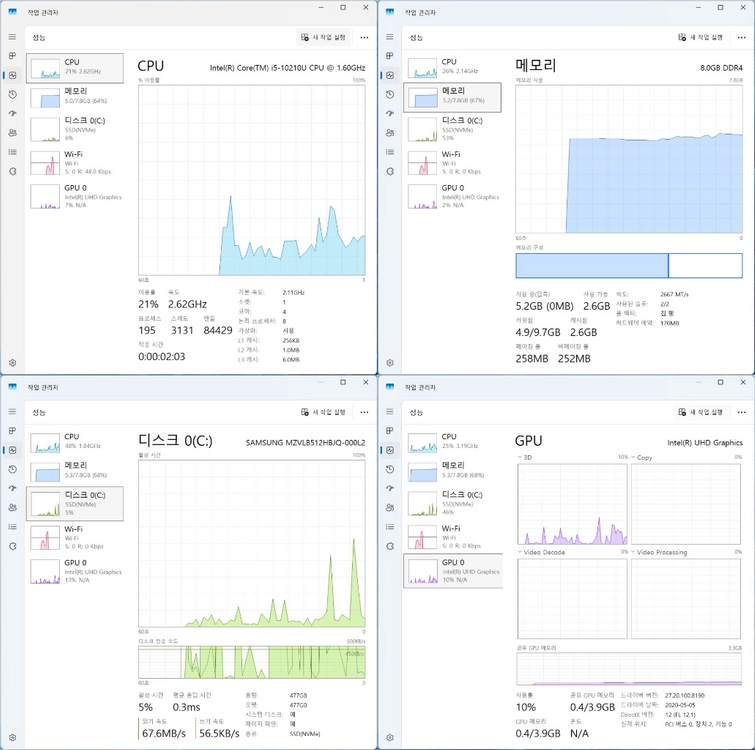The image size is (755, 750).
Task: Click the disk transfer rate graph
Action: click(x=251, y=662)
